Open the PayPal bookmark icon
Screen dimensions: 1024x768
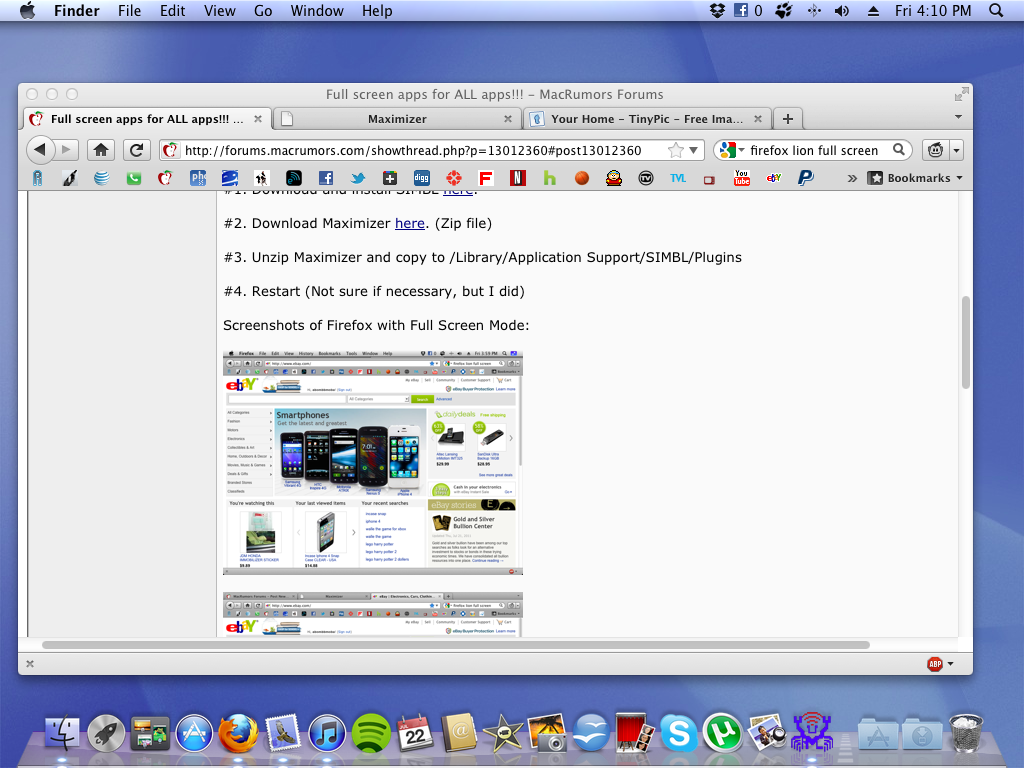805,178
